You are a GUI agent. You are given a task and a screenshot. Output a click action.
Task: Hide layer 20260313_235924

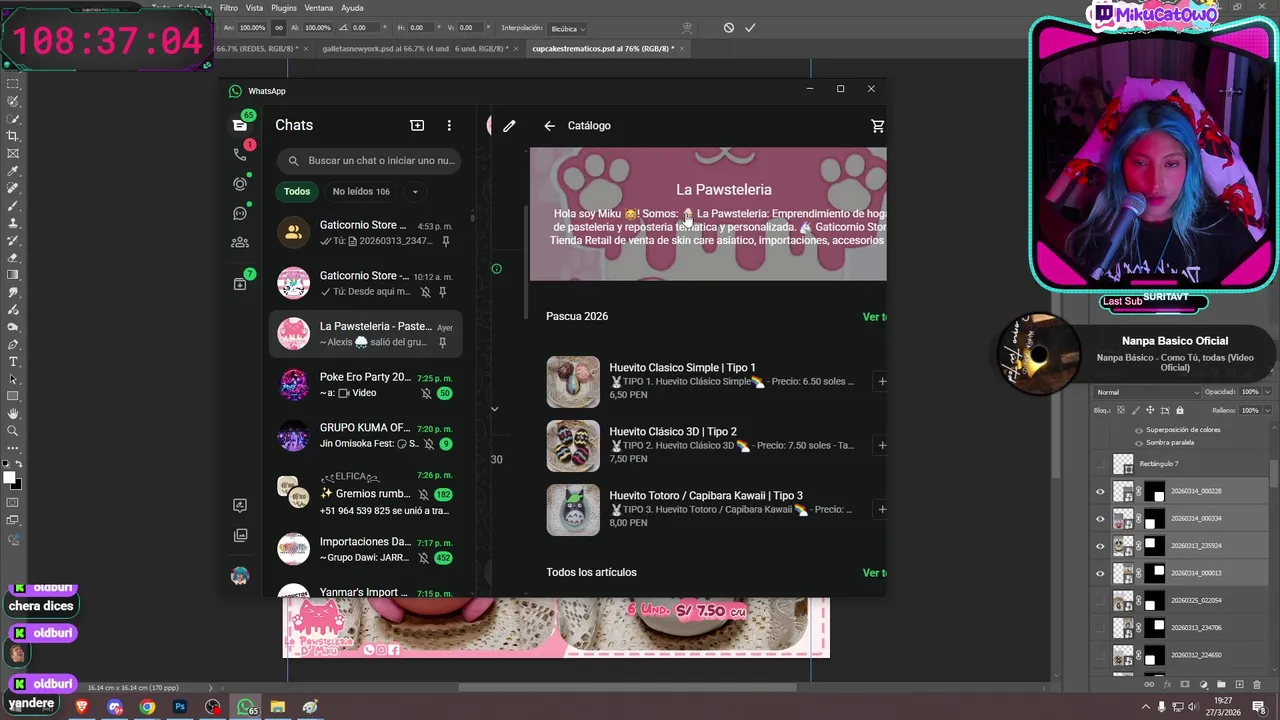coord(1101,546)
